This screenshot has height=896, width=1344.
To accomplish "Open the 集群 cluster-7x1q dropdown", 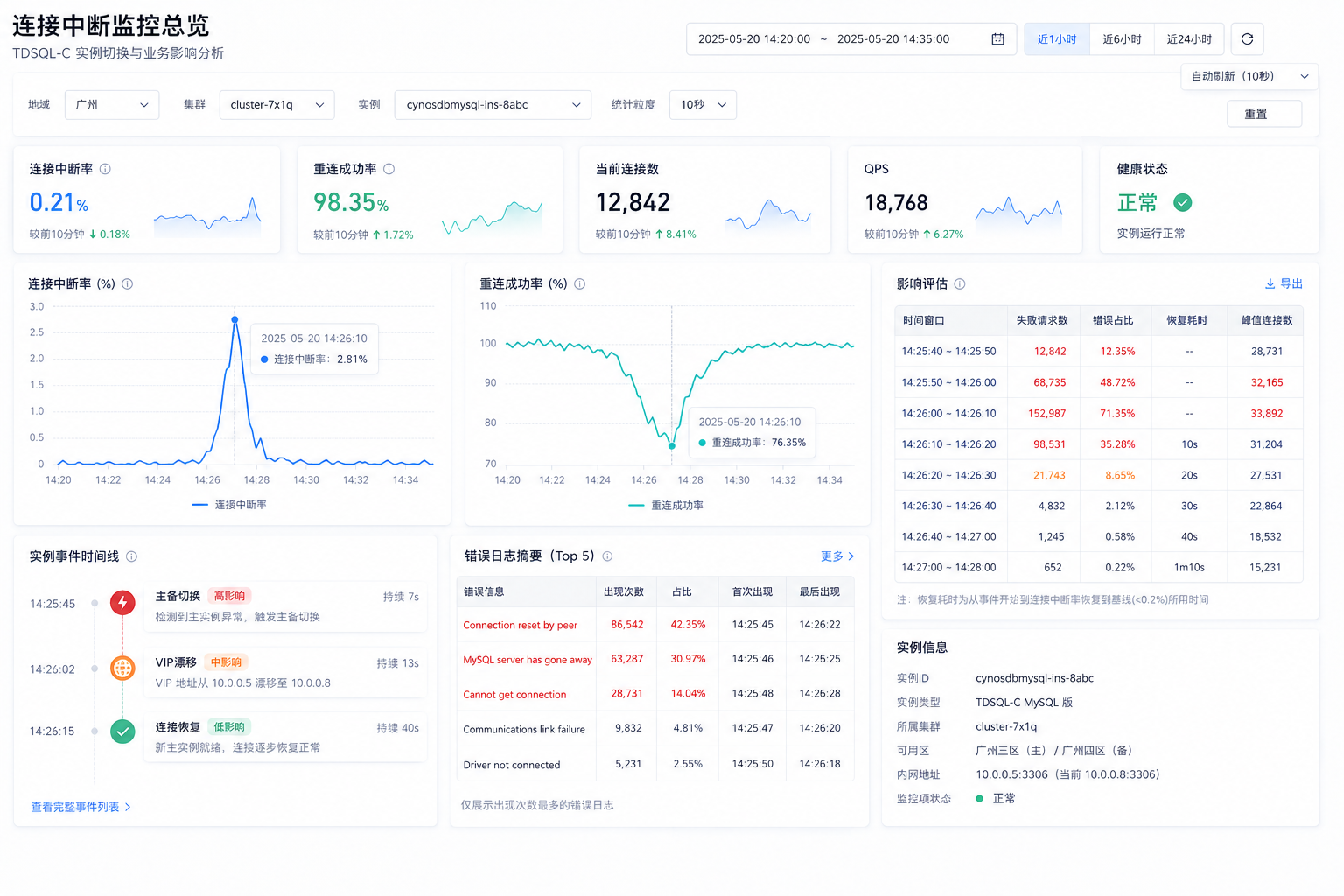I will (x=276, y=105).
